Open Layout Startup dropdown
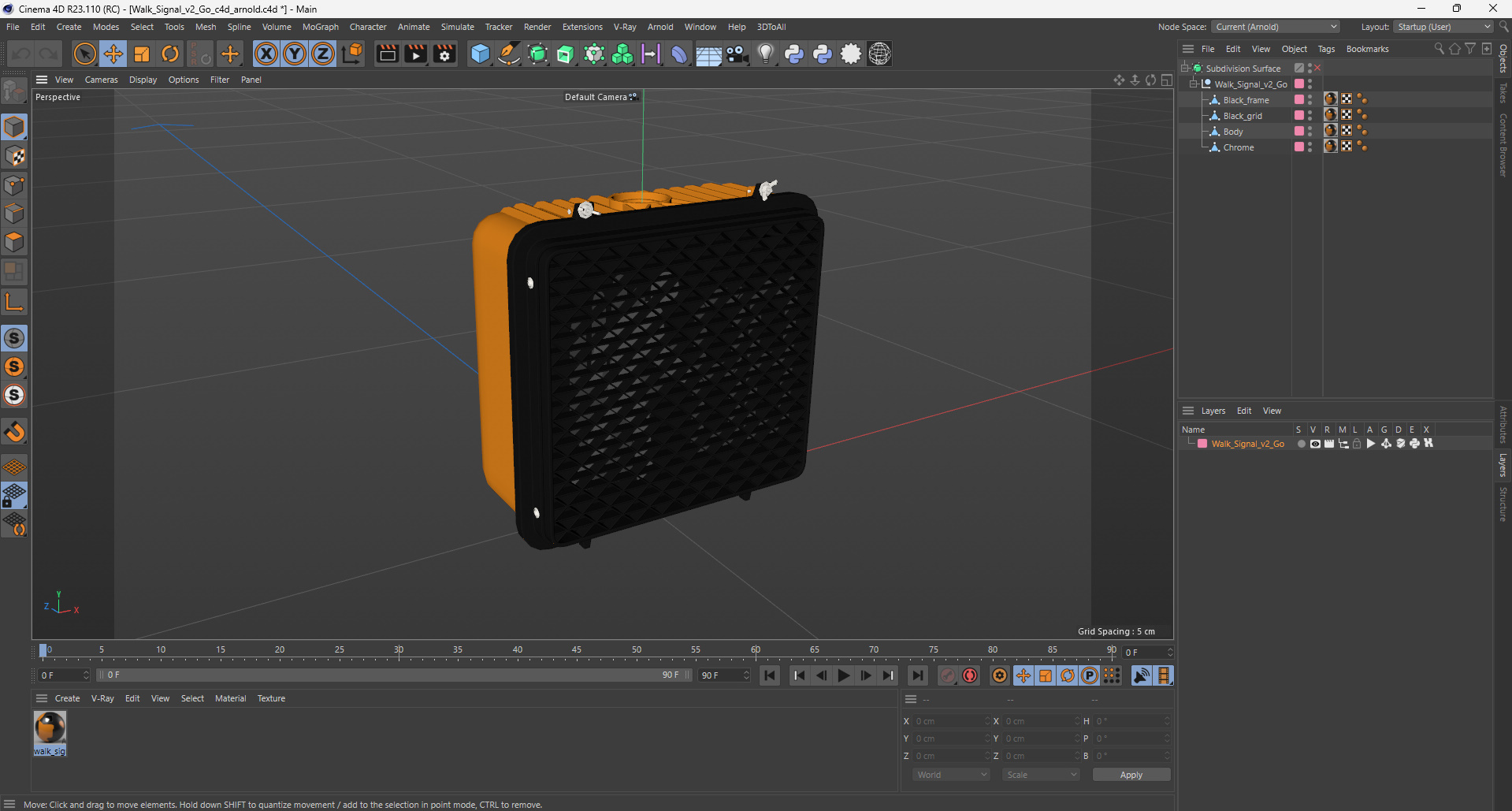The width and height of the screenshot is (1512, 811). point(1443,27)
